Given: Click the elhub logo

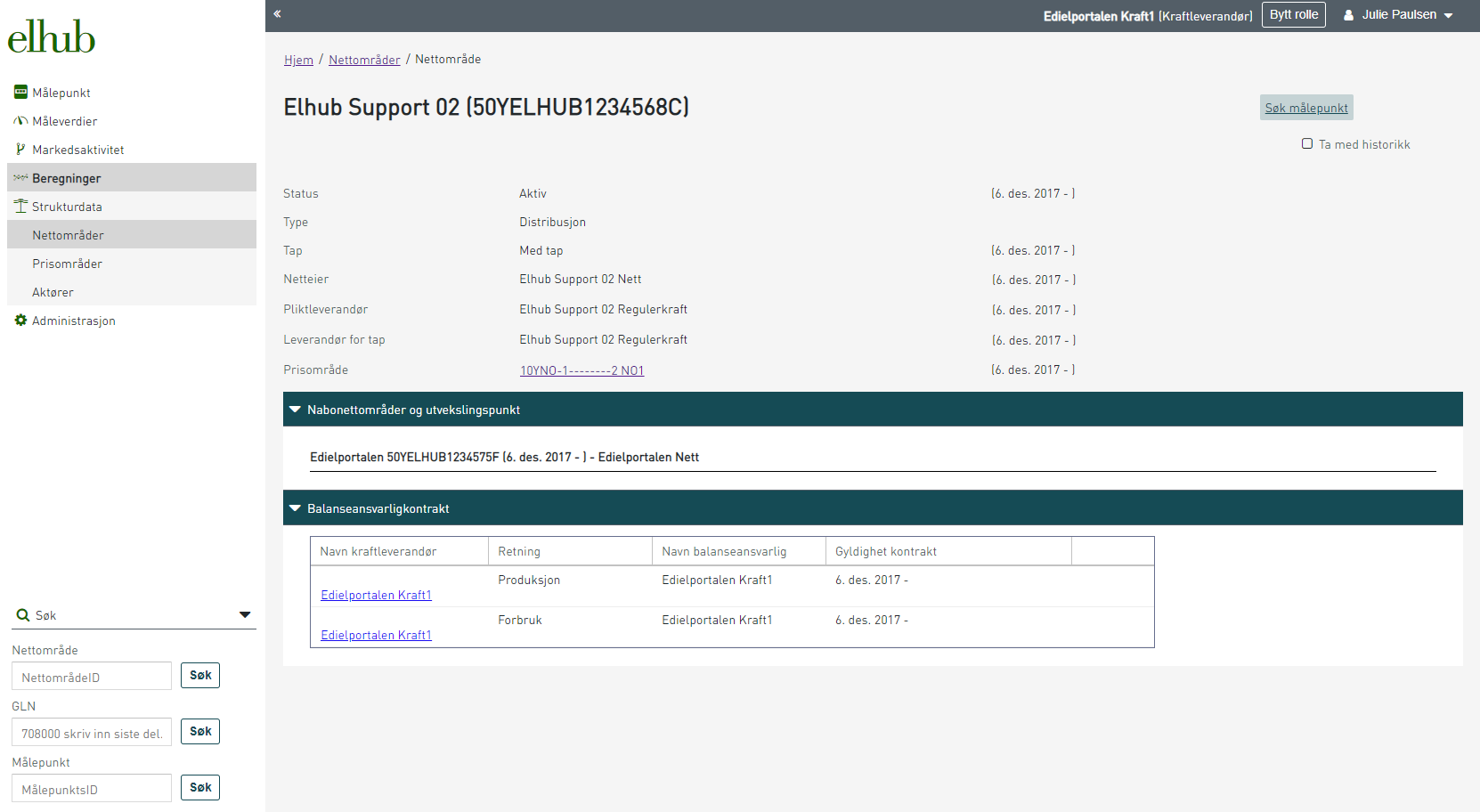Looking at the screenshot, I should pos(51,37).
